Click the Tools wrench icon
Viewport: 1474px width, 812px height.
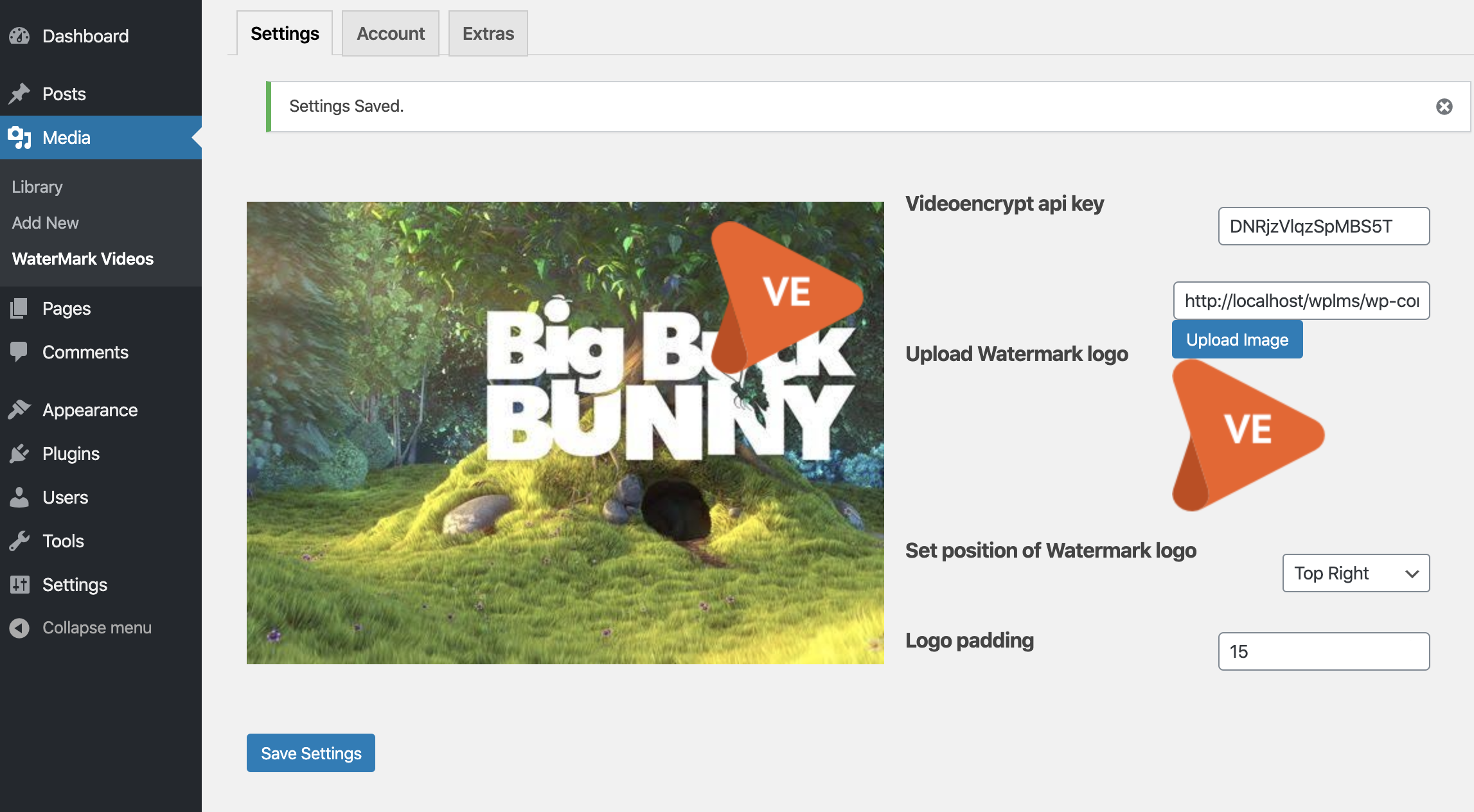tap(19, 541)
